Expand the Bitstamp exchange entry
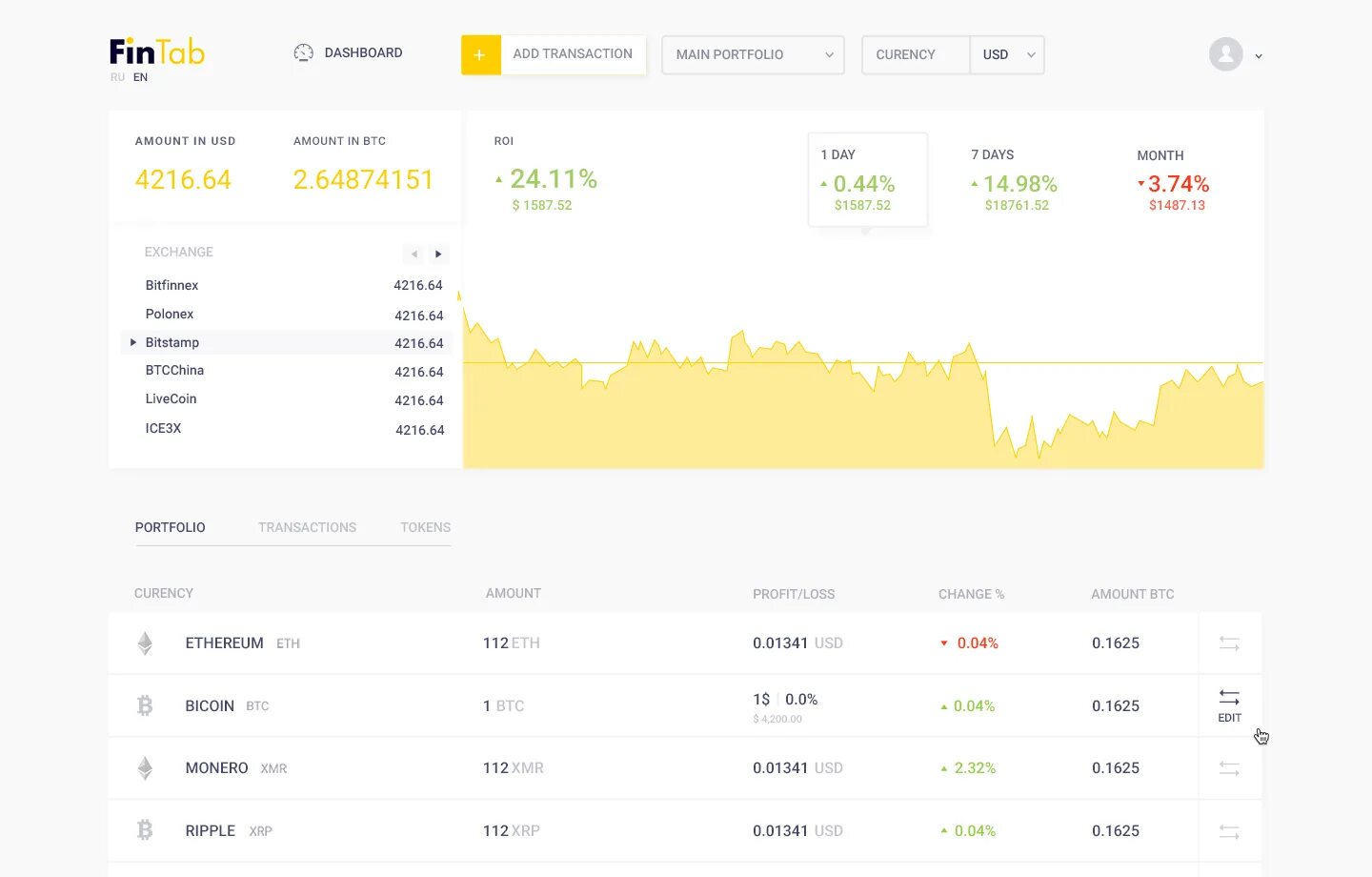Screen dimensions: 1372x877 pyautogui.click(x=132, y=341)
